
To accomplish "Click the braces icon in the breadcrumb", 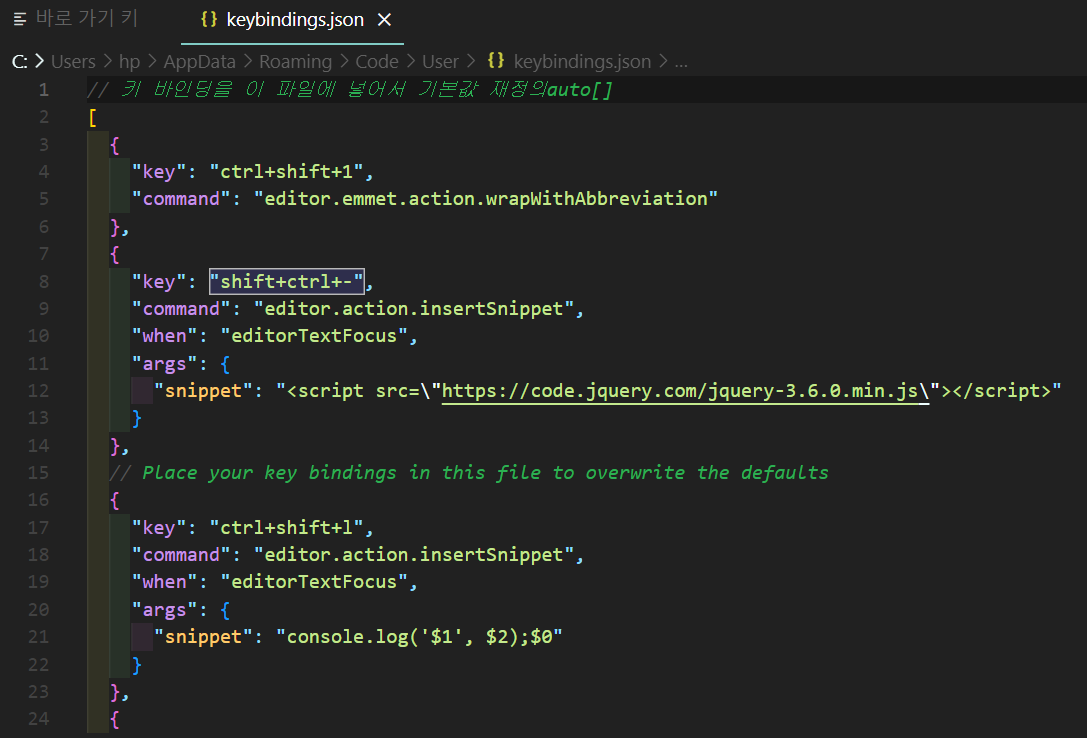I will [496, 60].
